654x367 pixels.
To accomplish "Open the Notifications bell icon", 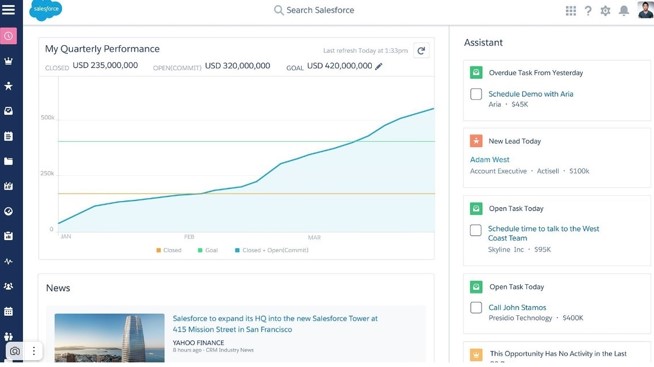I will pos(624,10).
